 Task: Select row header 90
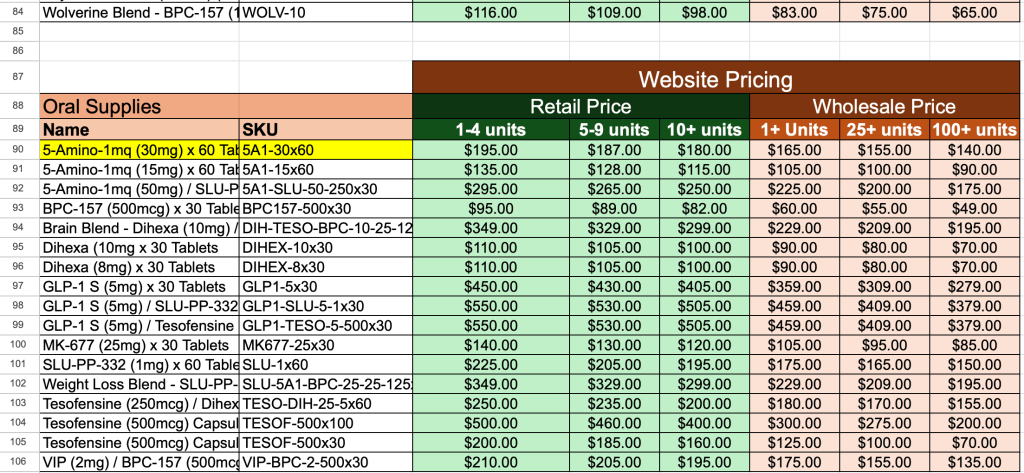(19, 149)
